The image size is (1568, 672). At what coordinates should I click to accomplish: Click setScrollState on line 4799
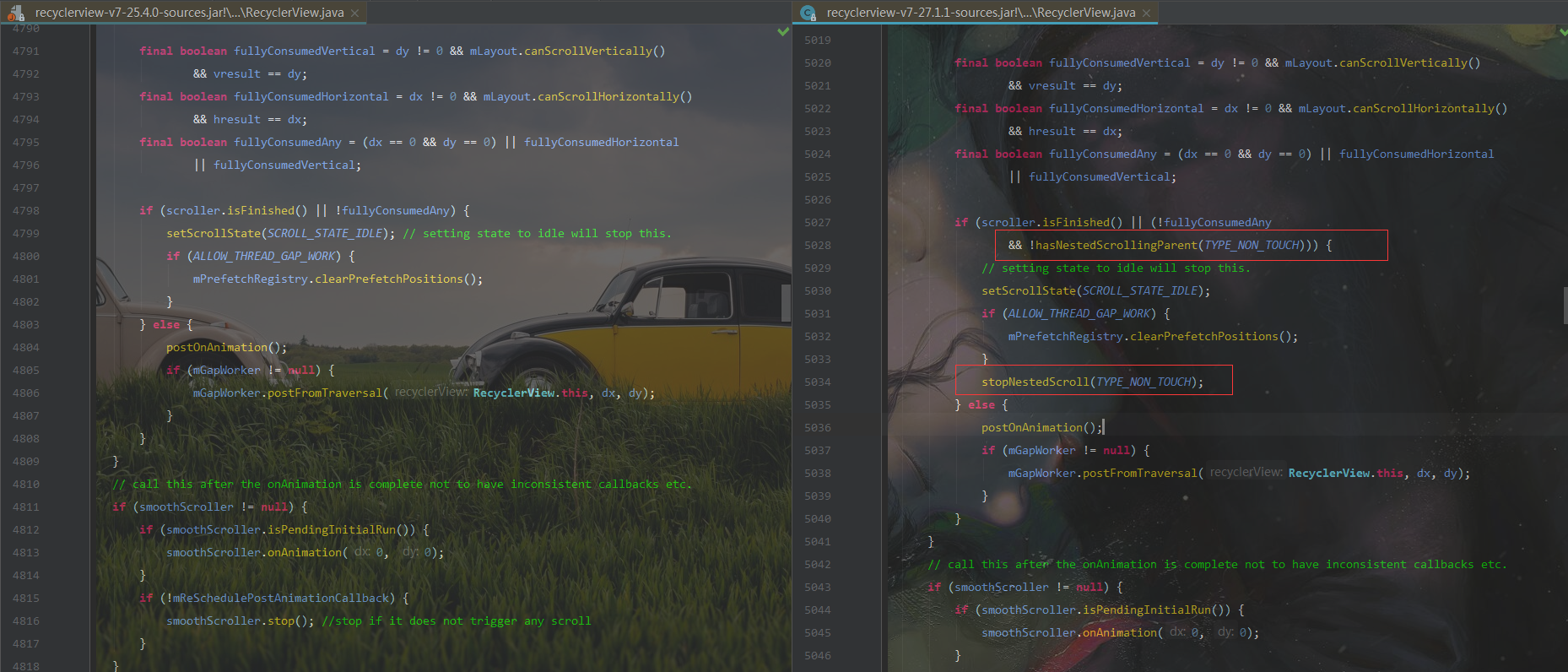point(214,233)
